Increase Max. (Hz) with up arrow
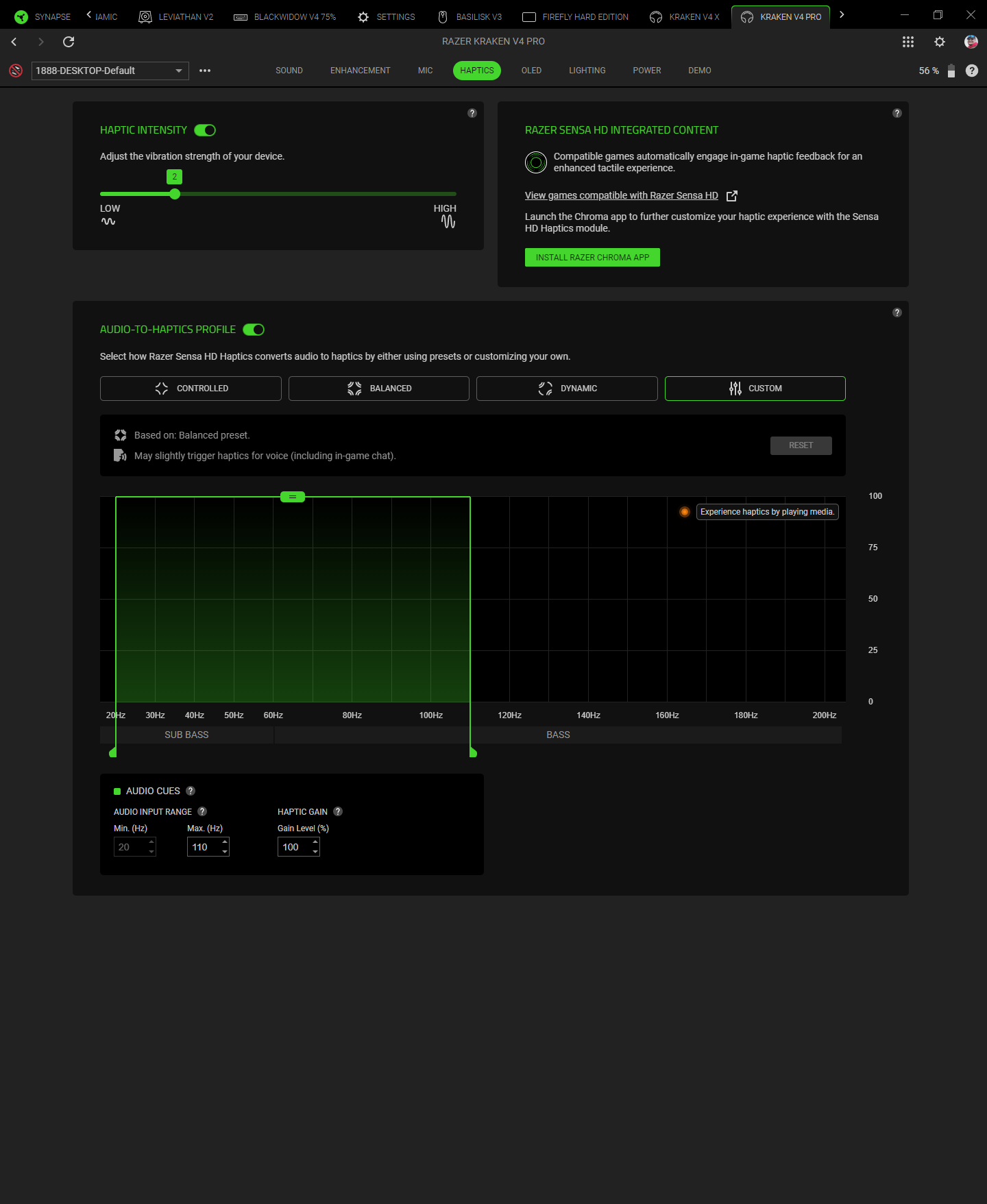Viewport: 987px width, 1204px height. pos(225,842)
